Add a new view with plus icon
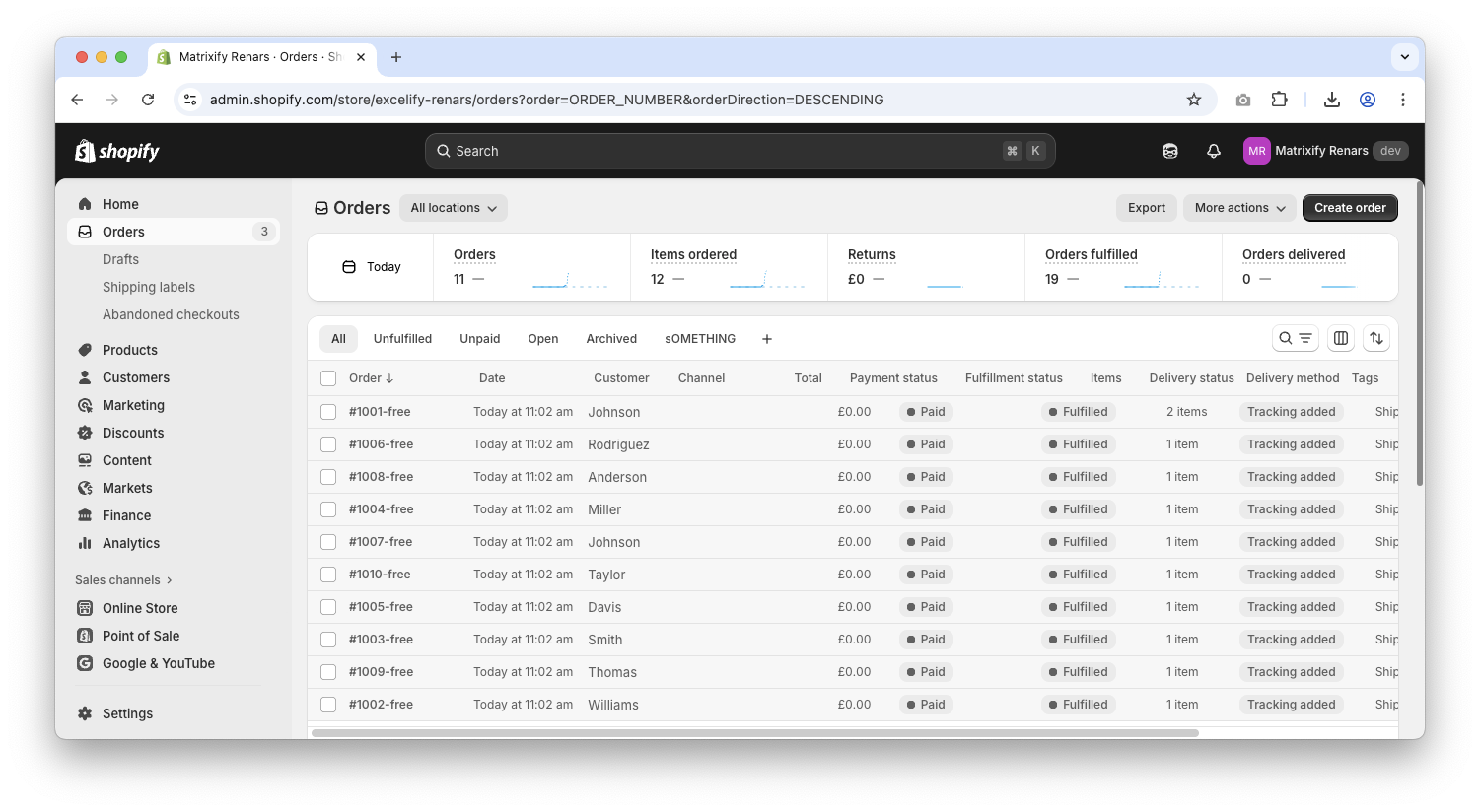 (x=767, y=339)
